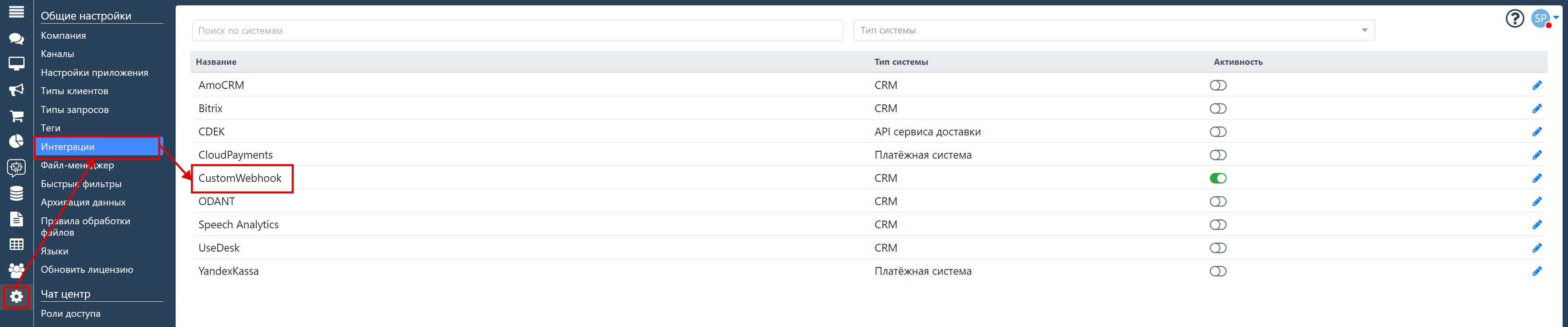Viewport: 1568px width, 327px height.
Task: Enable the Bitrix activity toggle
Action: tap(1218, 108)
